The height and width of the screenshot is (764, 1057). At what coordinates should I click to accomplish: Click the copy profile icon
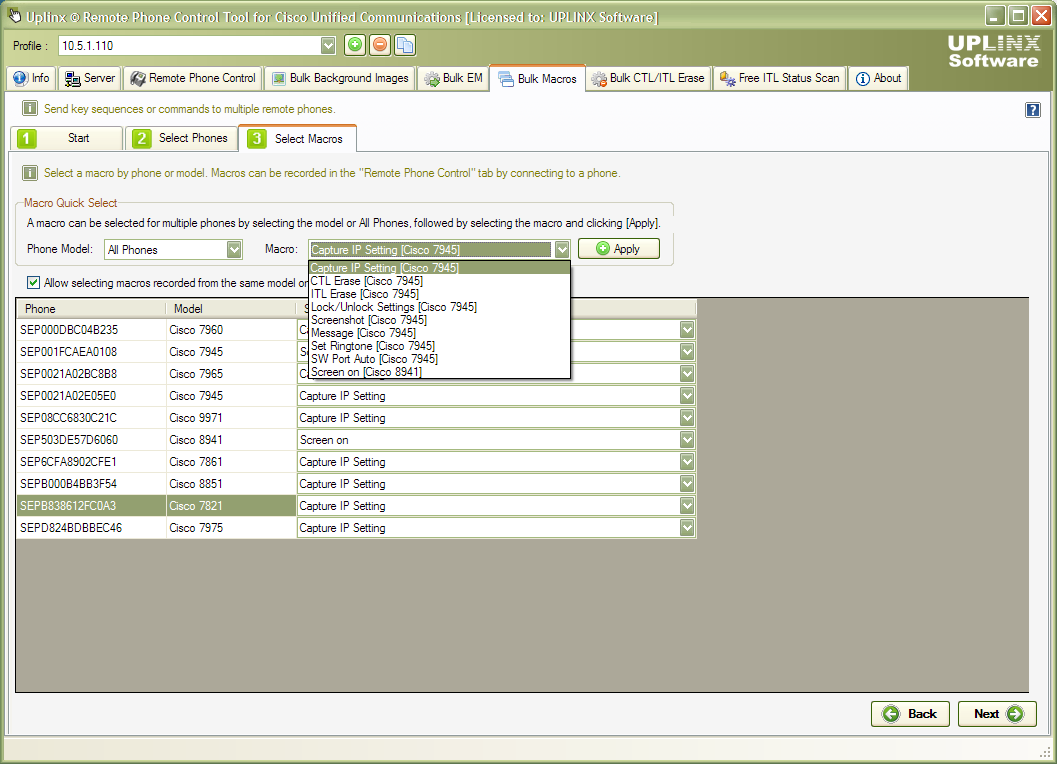click(x=406, y=45)
